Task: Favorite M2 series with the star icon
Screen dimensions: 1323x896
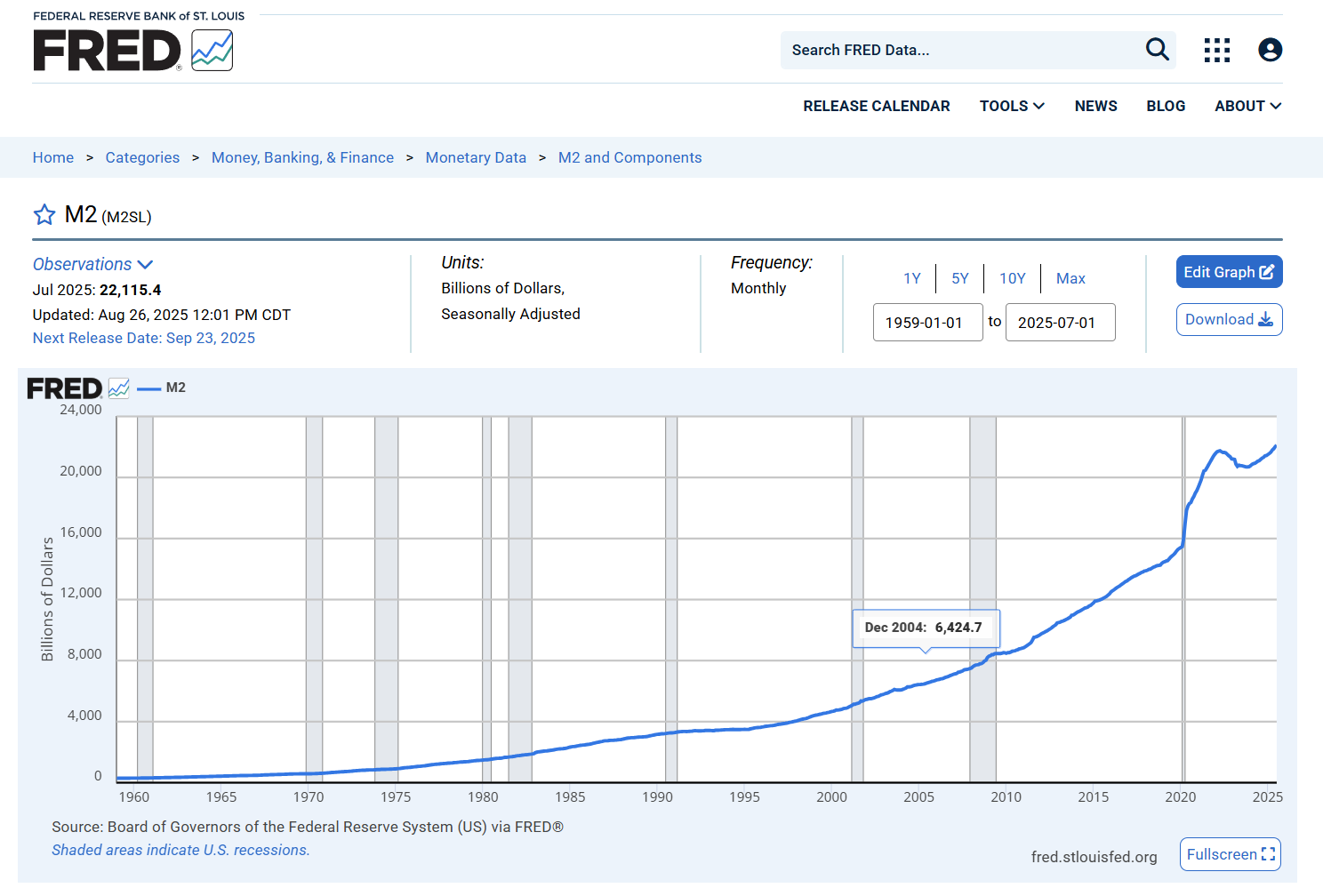Action: tap(44, 214)
